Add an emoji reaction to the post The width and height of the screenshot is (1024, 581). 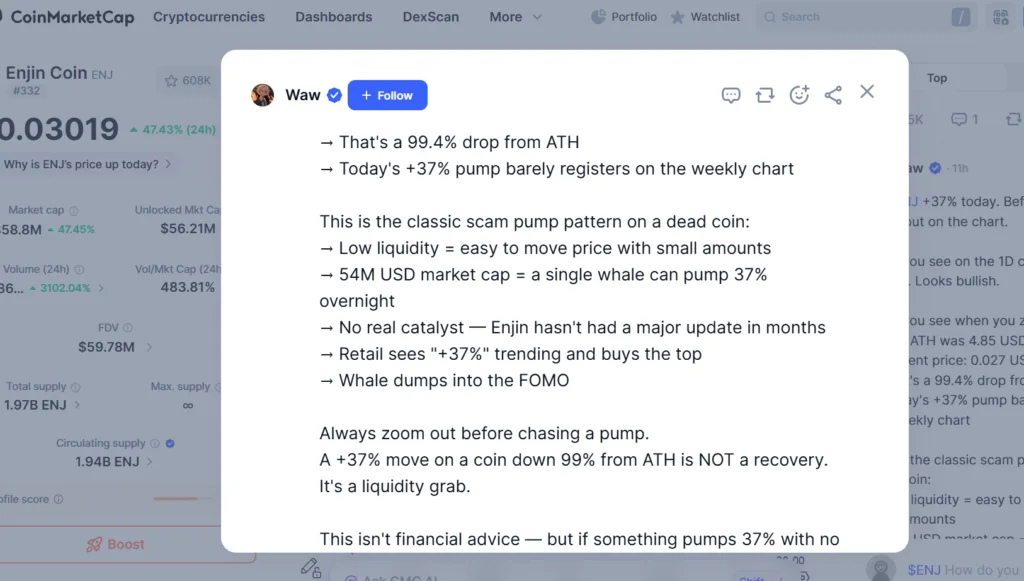[x=799, y=93]
